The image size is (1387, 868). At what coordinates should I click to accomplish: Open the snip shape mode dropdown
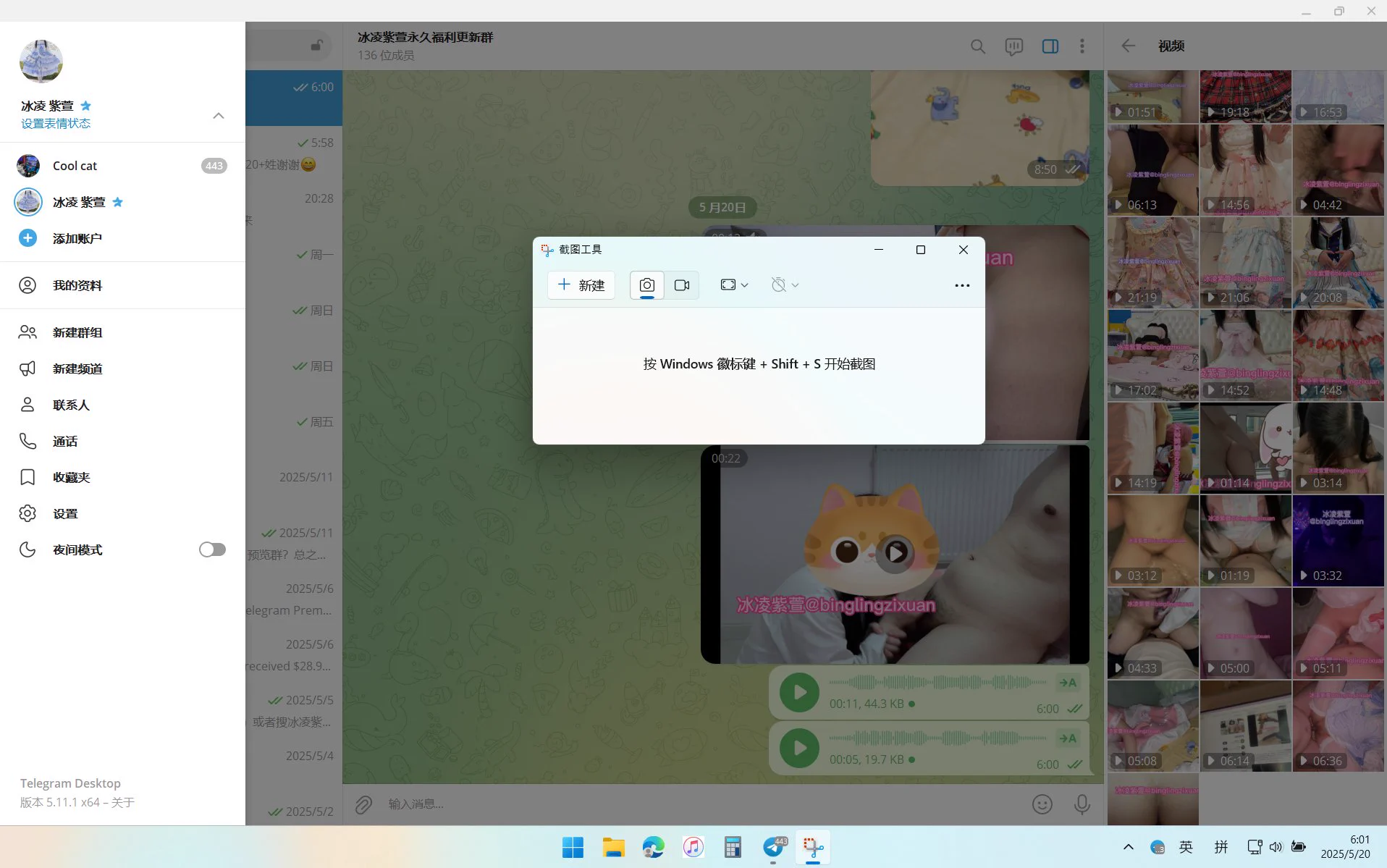[x=734, y=285]
